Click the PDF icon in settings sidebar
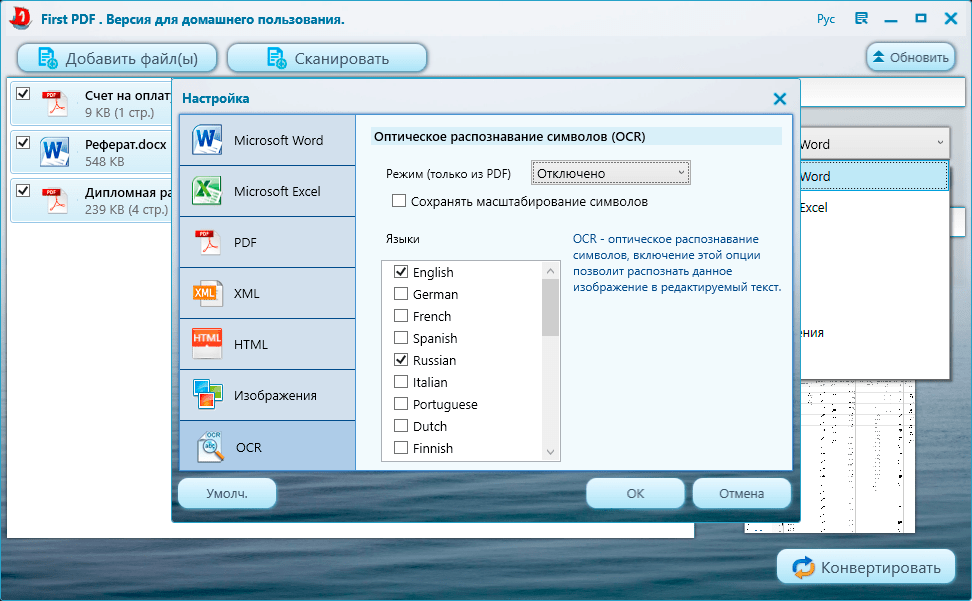The height and width of the screenshot is (601, 972). point(206,242)
